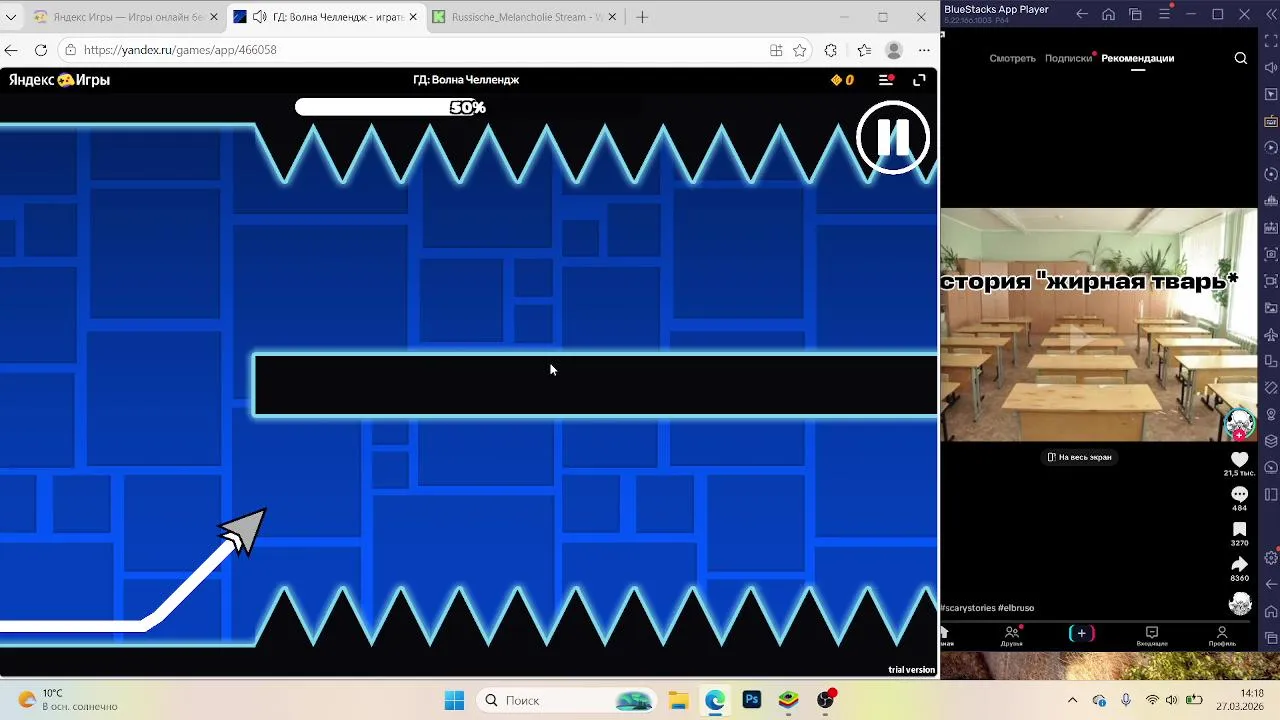Add the page to favorites with the star icon

tap(800, 50)
